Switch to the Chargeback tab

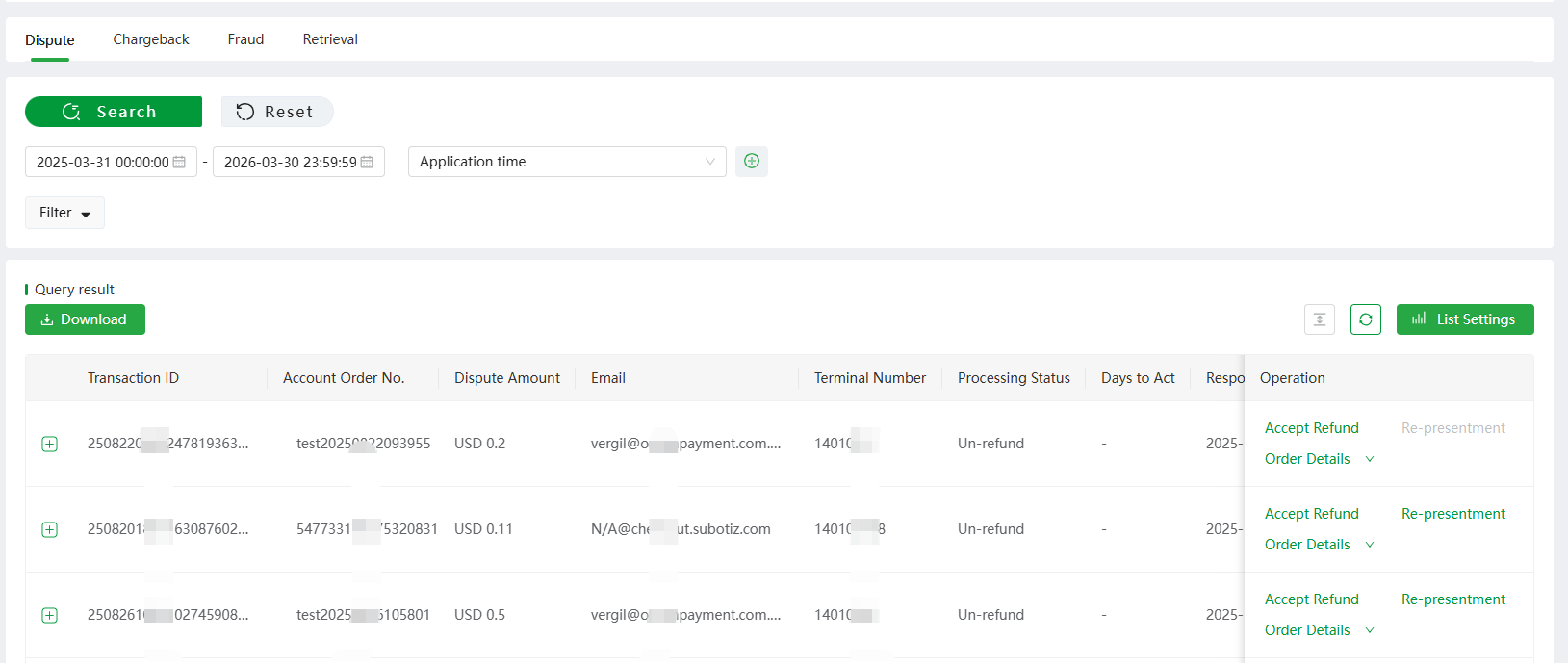[151, 39]
